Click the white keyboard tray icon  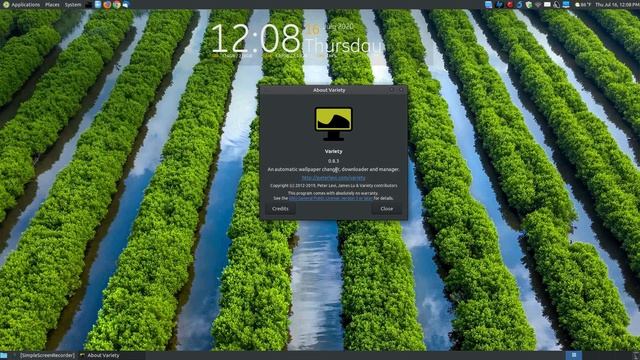547,4
